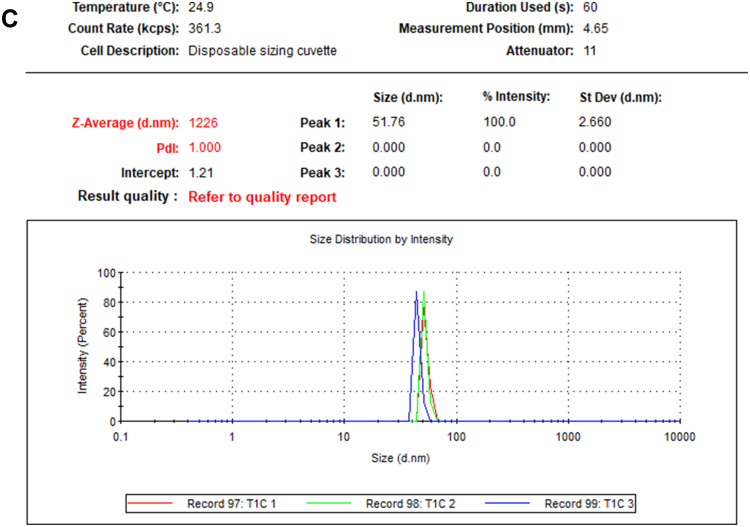Select the "% Intensity:" column header
This screenshot has height=527, width=750.
point(517,97)
